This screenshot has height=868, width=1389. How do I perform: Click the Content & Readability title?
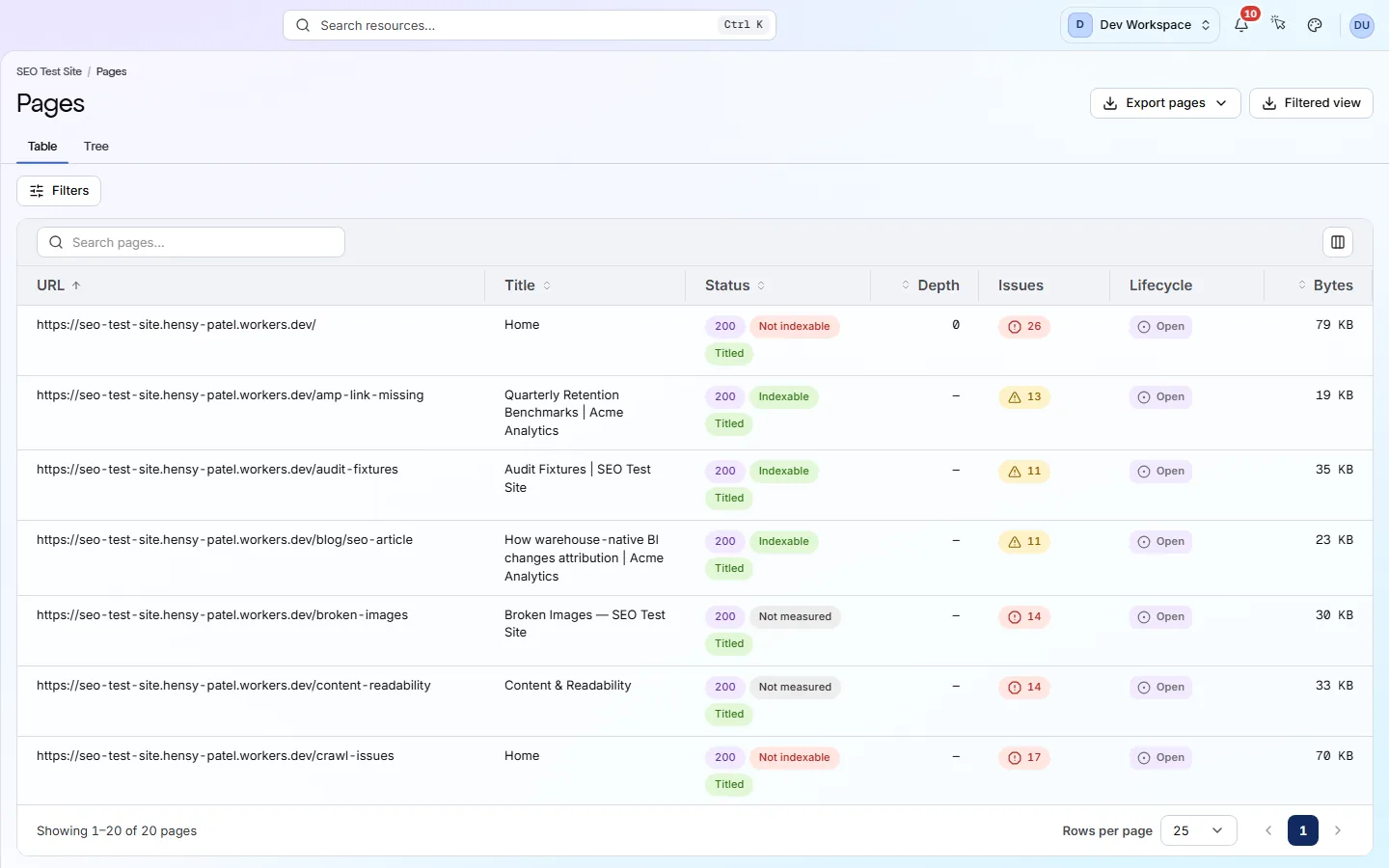567,686
